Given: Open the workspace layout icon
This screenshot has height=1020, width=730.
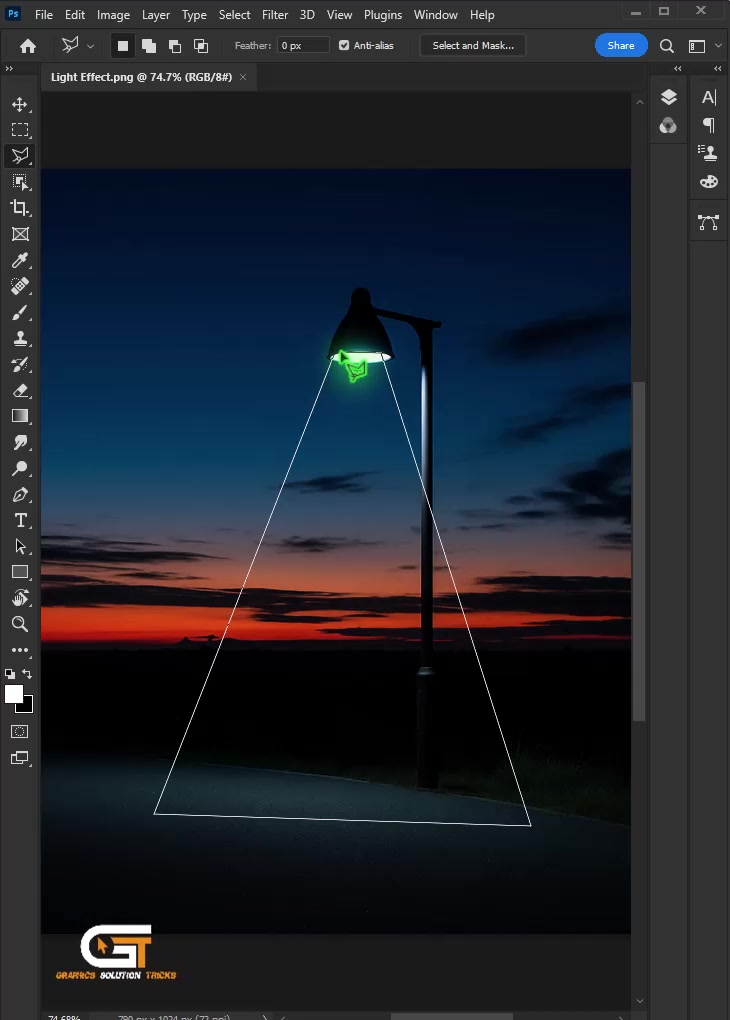Looking at the screenshot, I should [697, 46].
